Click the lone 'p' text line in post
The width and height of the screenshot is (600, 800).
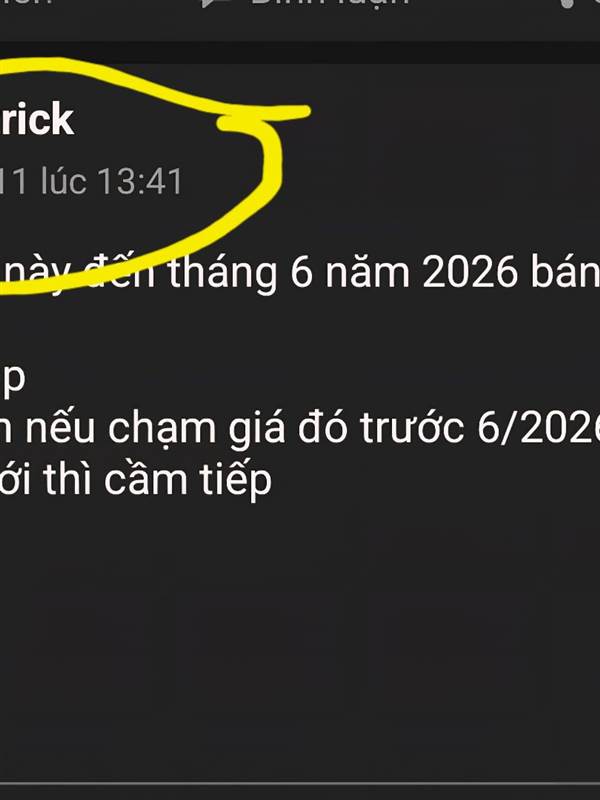click(12, 380)
